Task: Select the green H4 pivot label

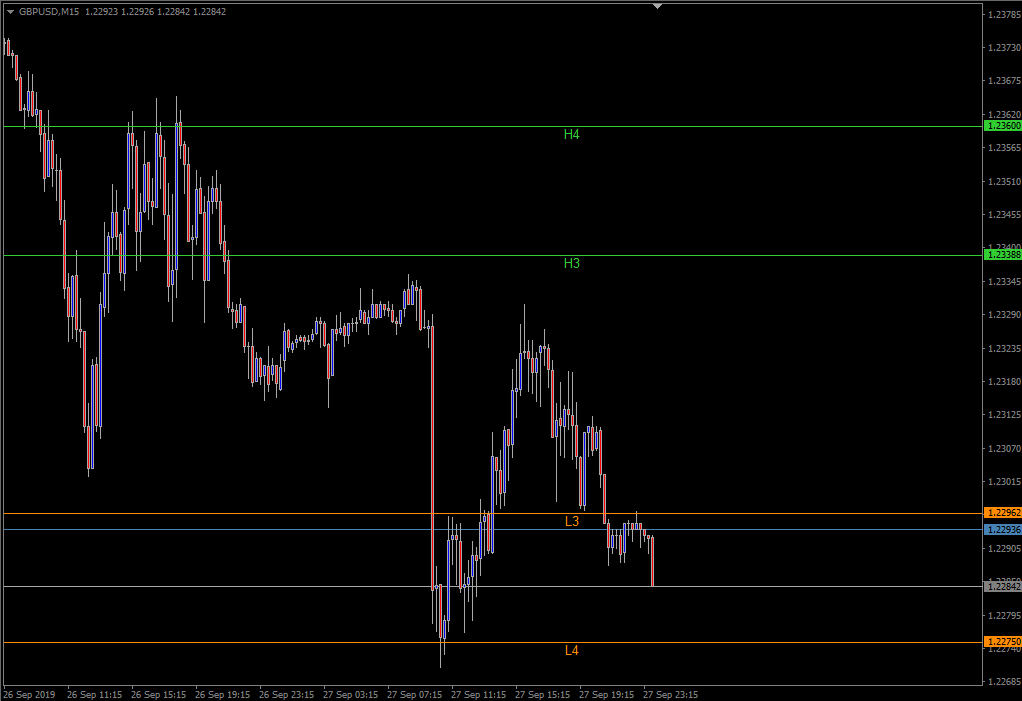Action: [572, 134]
